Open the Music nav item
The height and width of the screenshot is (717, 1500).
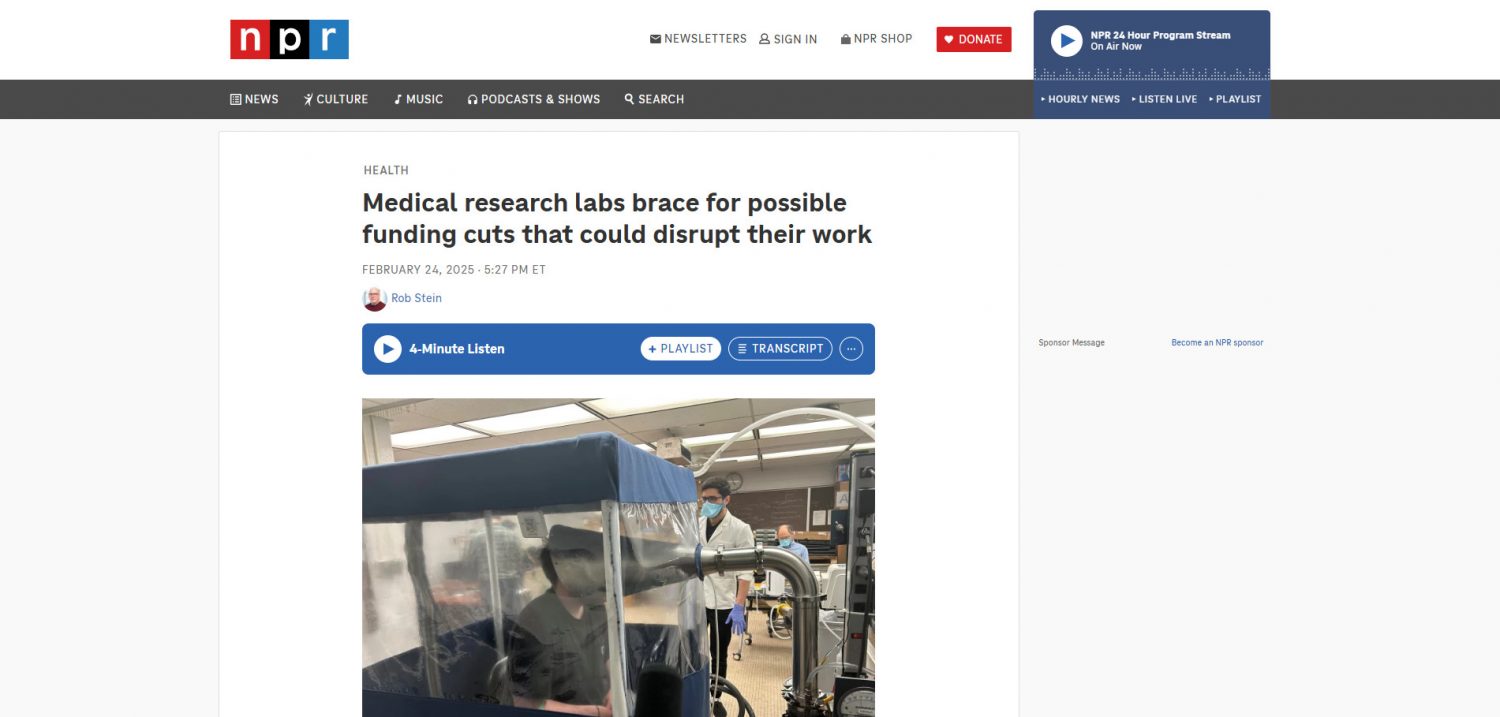(418, 99)
